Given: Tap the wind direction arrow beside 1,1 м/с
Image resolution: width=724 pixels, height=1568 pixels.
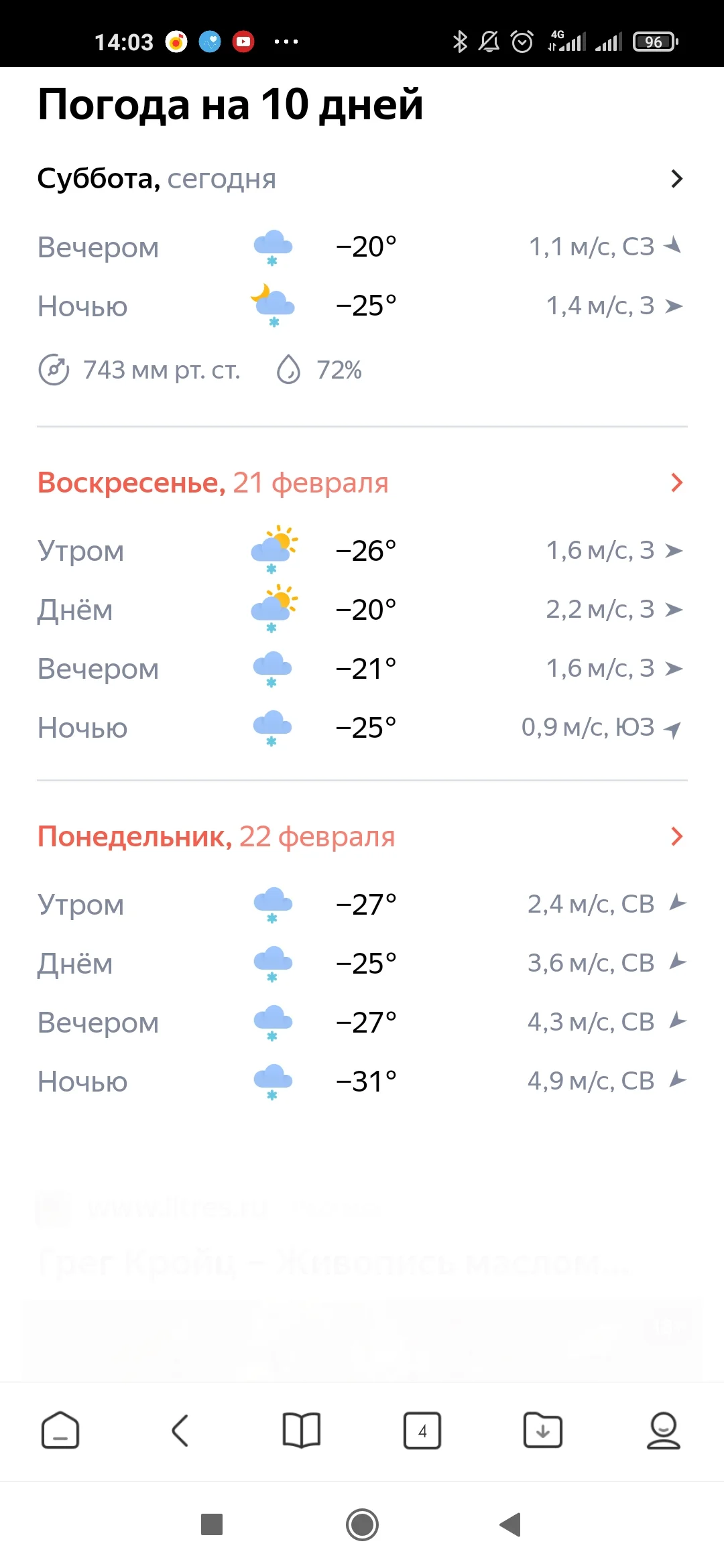Looking at the screenshot, I should 672,245.
